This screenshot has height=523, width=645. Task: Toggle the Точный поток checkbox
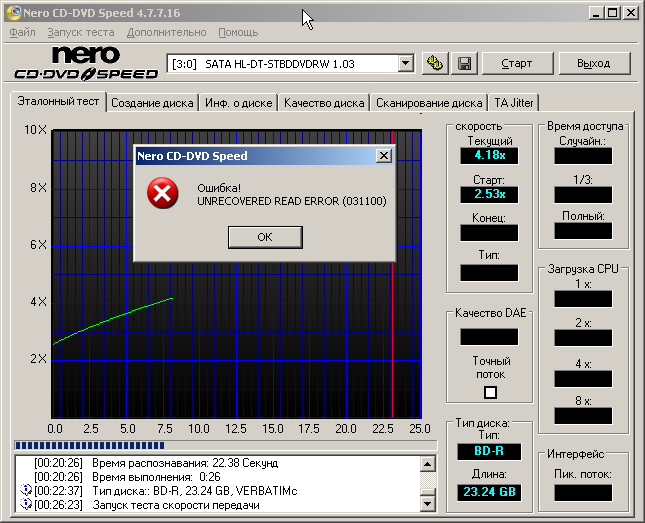point(490,392)
